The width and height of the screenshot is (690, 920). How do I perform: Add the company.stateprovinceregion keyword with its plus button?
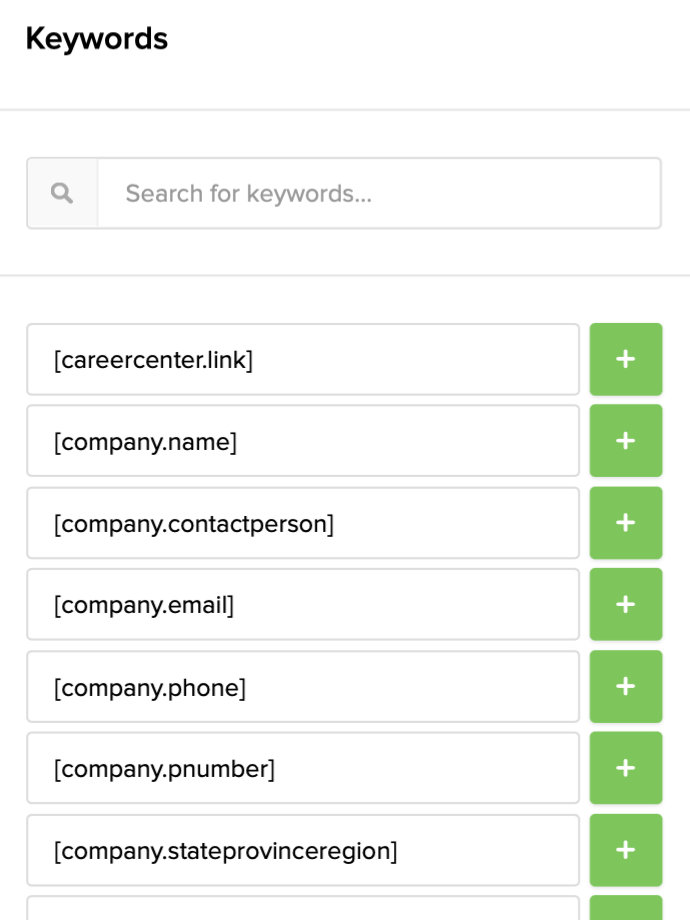[625, 849]
